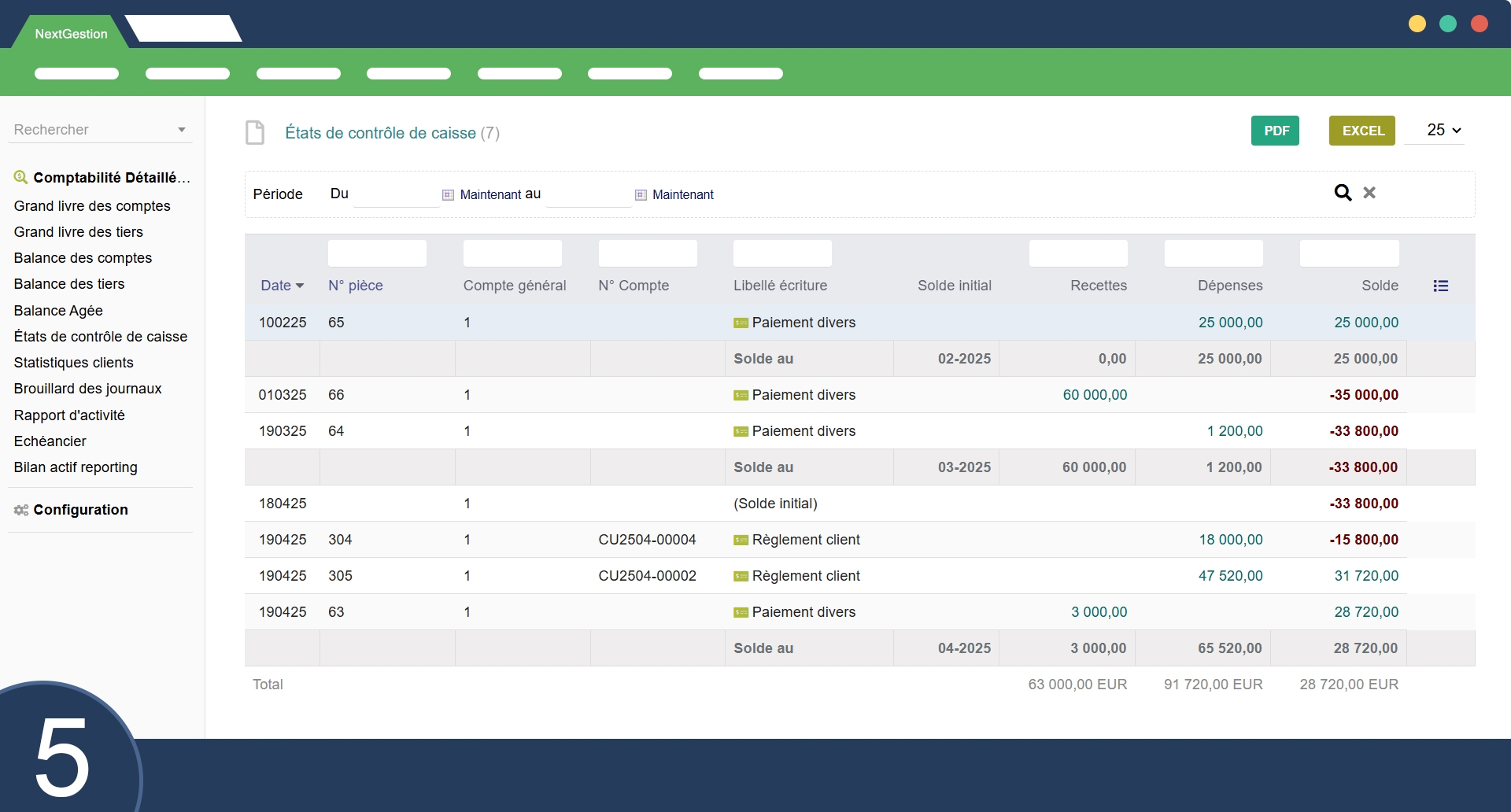Open the column list options icon
This screenshot has height=812, width=1511.
[1440, 286]
